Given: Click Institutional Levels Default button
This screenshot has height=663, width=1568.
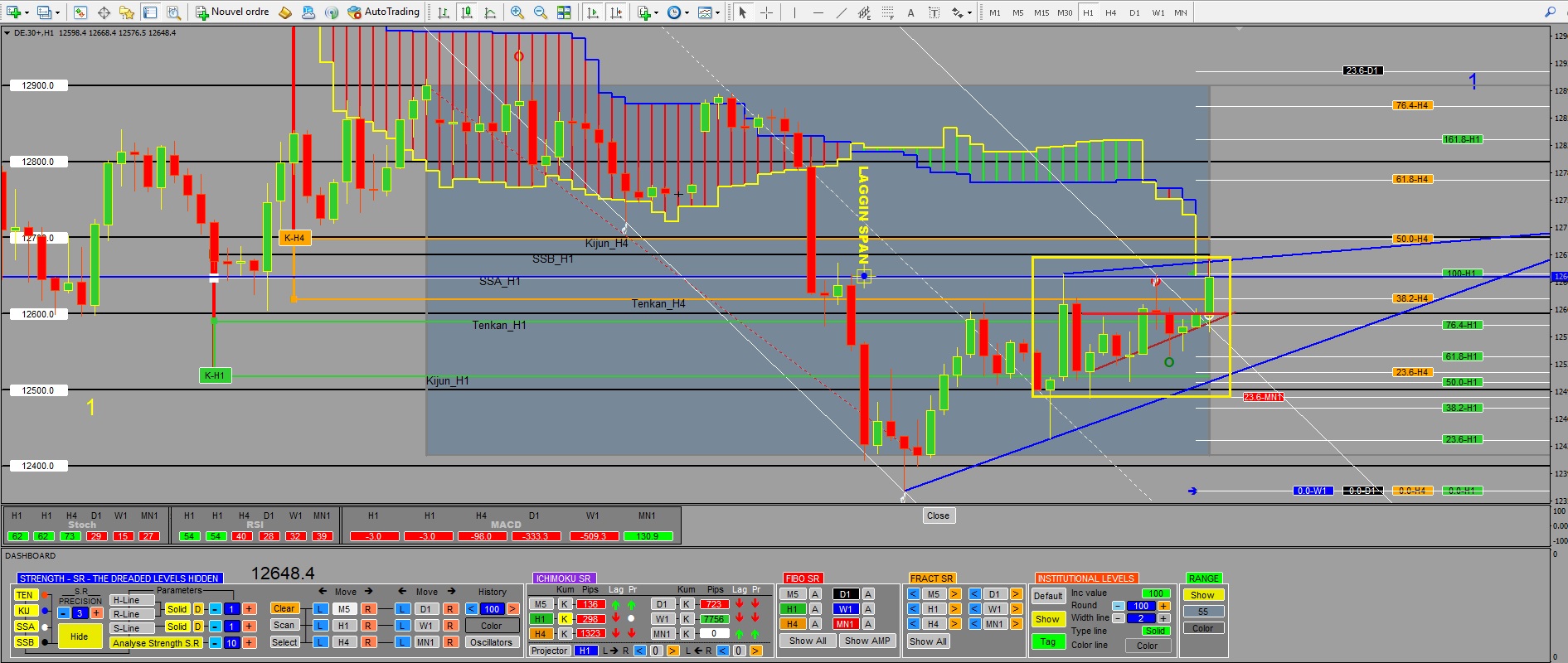Looking at the screenshot, I should (1048, 596).
